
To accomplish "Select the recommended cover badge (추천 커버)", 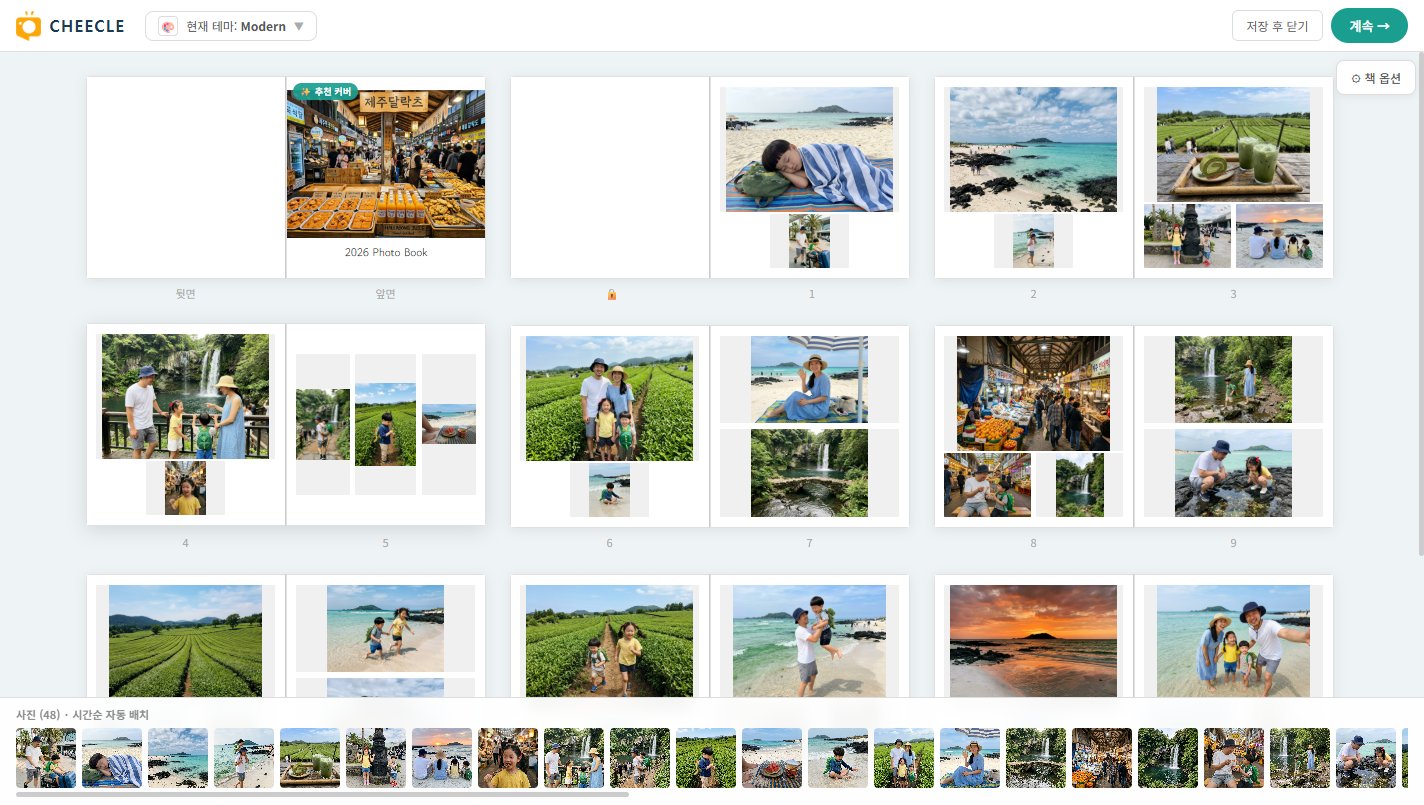I will pos(325,92).
